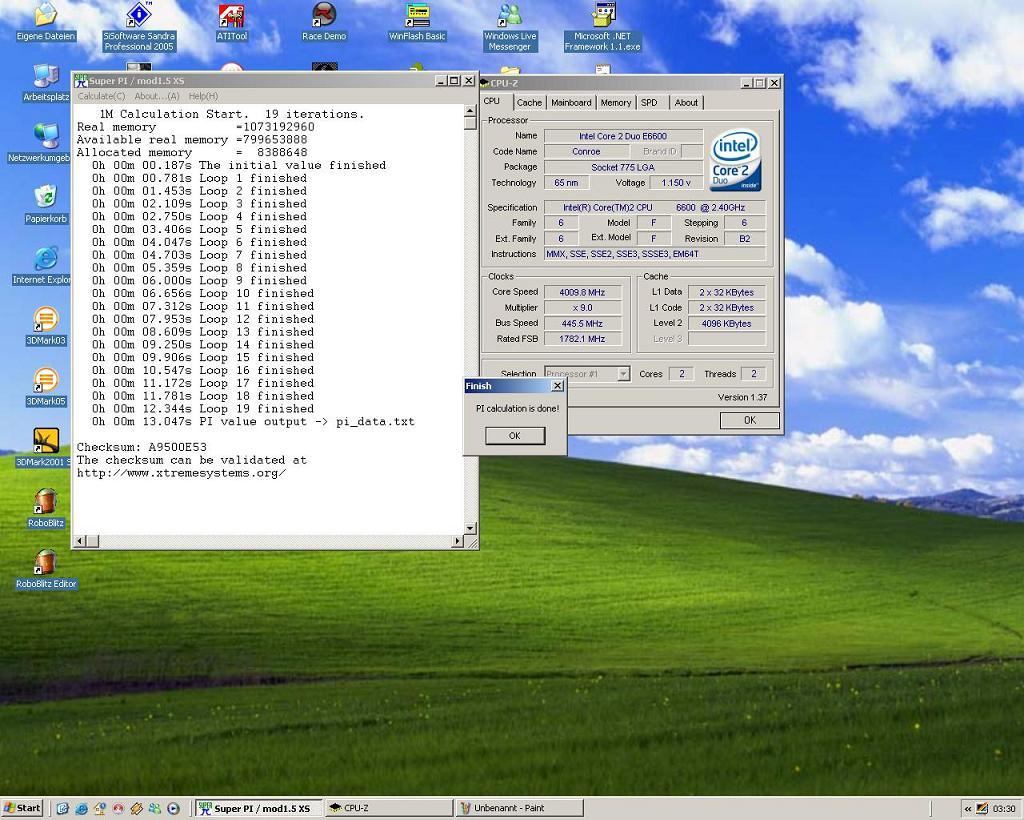The image size is (1024, 820).
Task: Switch to the SPD tab in CPU-Z
Action: [649, 102]
